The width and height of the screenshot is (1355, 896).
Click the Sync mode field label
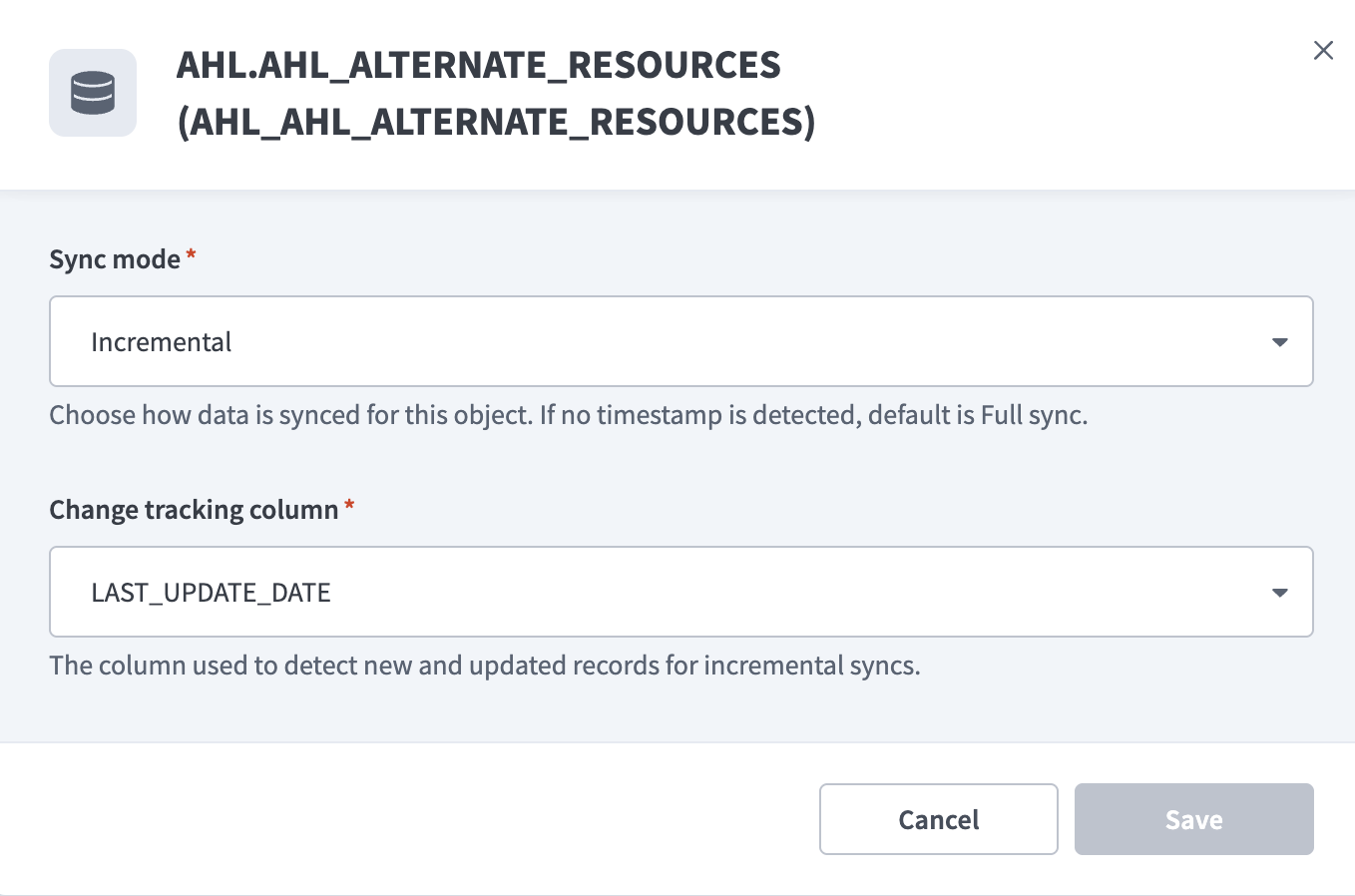[113, 258]
